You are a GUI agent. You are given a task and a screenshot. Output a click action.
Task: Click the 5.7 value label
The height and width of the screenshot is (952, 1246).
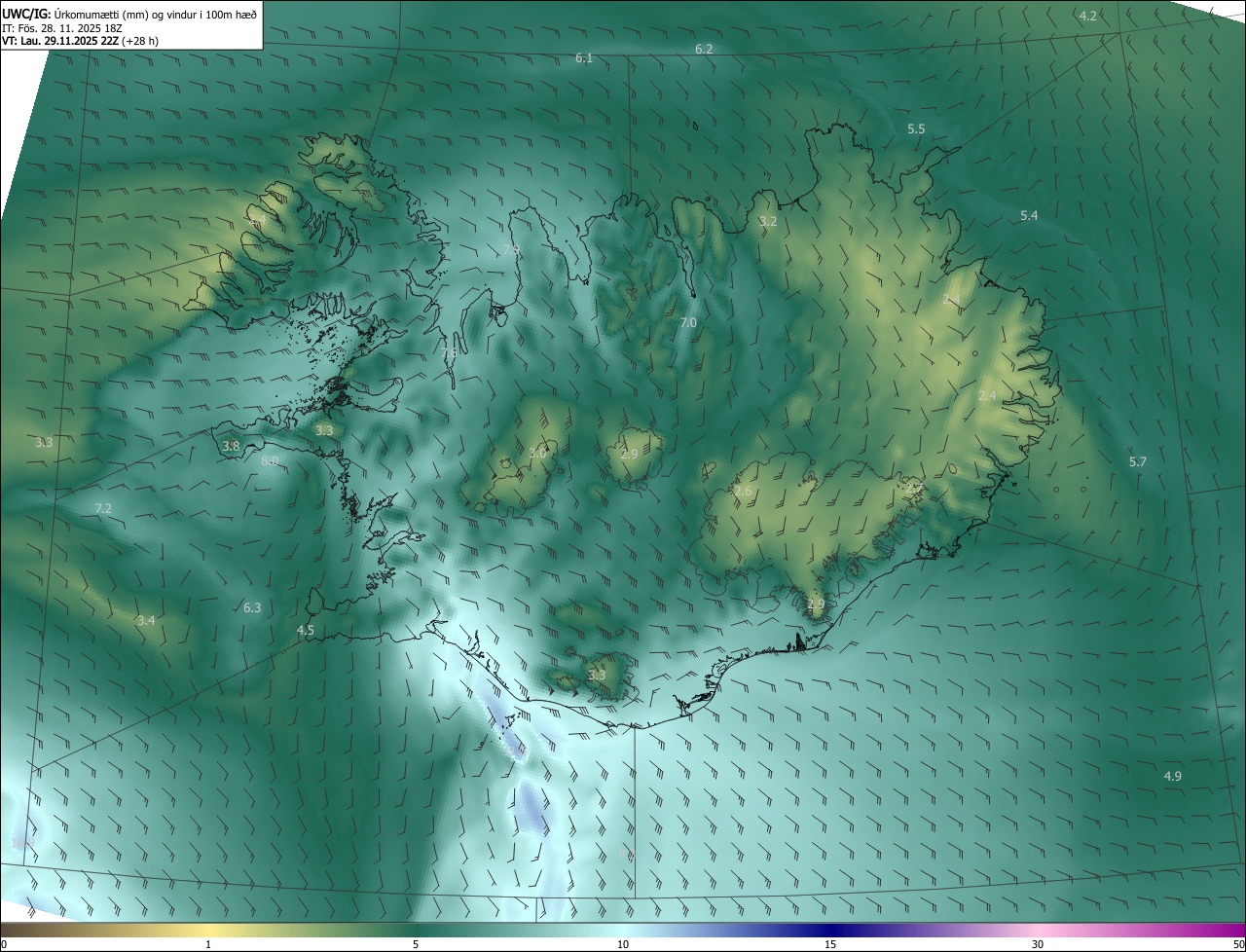(1138, 461)
